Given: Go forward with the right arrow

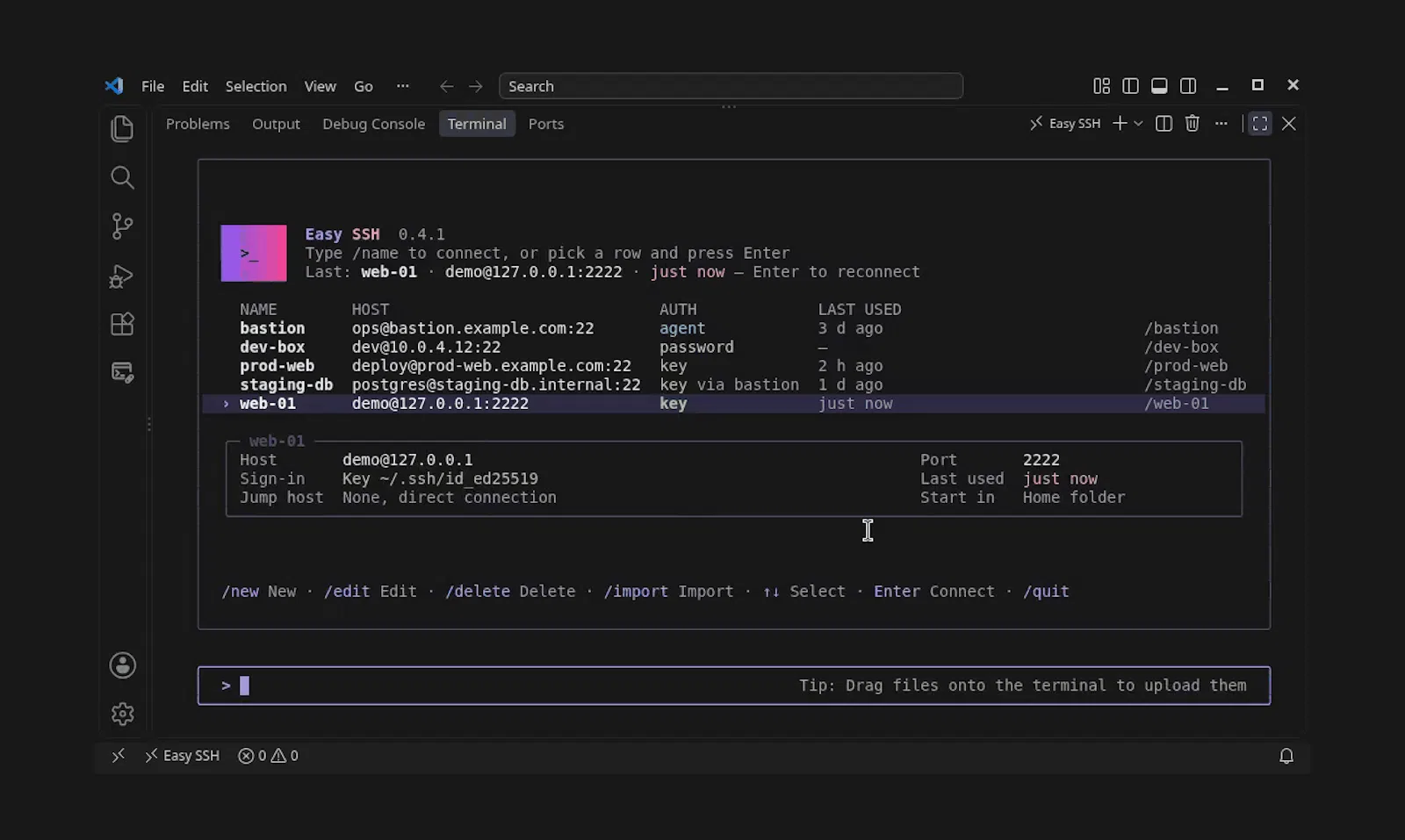Looking at the screenshot, I should (x=476, y=86).
